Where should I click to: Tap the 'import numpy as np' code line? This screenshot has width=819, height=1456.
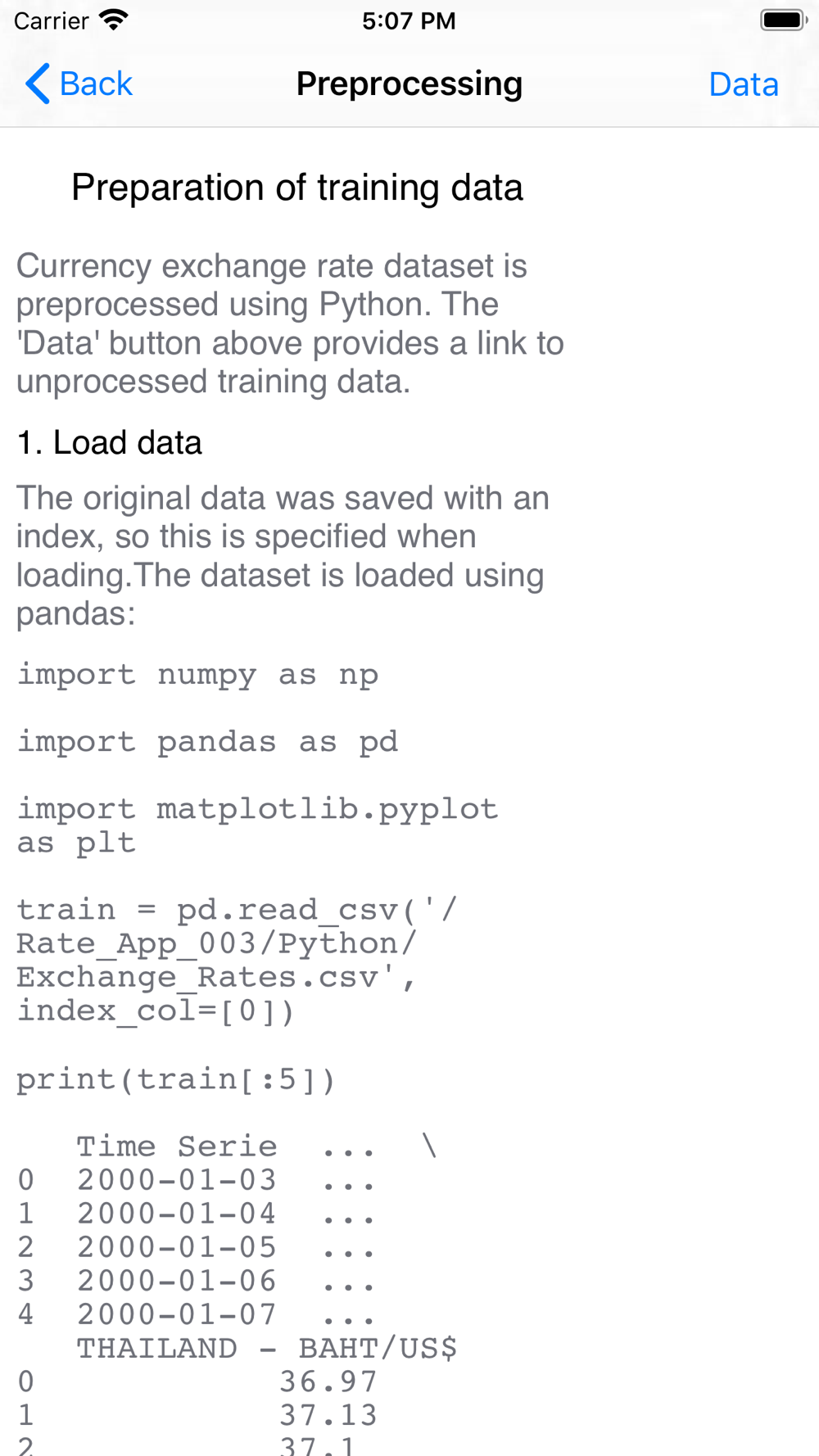pyautogui.click(x=197, y=675)
